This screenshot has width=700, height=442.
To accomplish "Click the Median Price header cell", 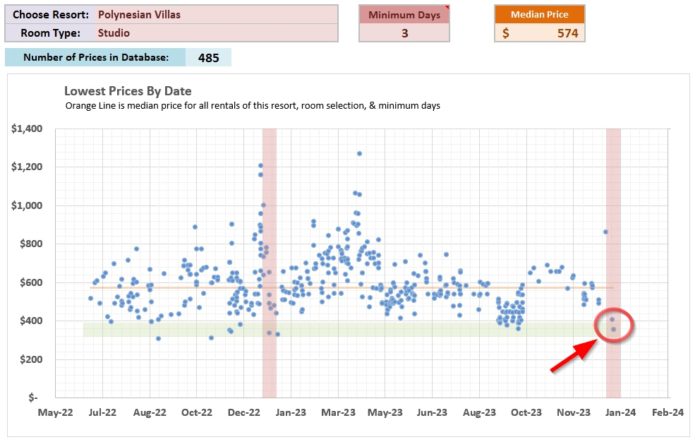I will pyautogui.click(x=539, y=15).
